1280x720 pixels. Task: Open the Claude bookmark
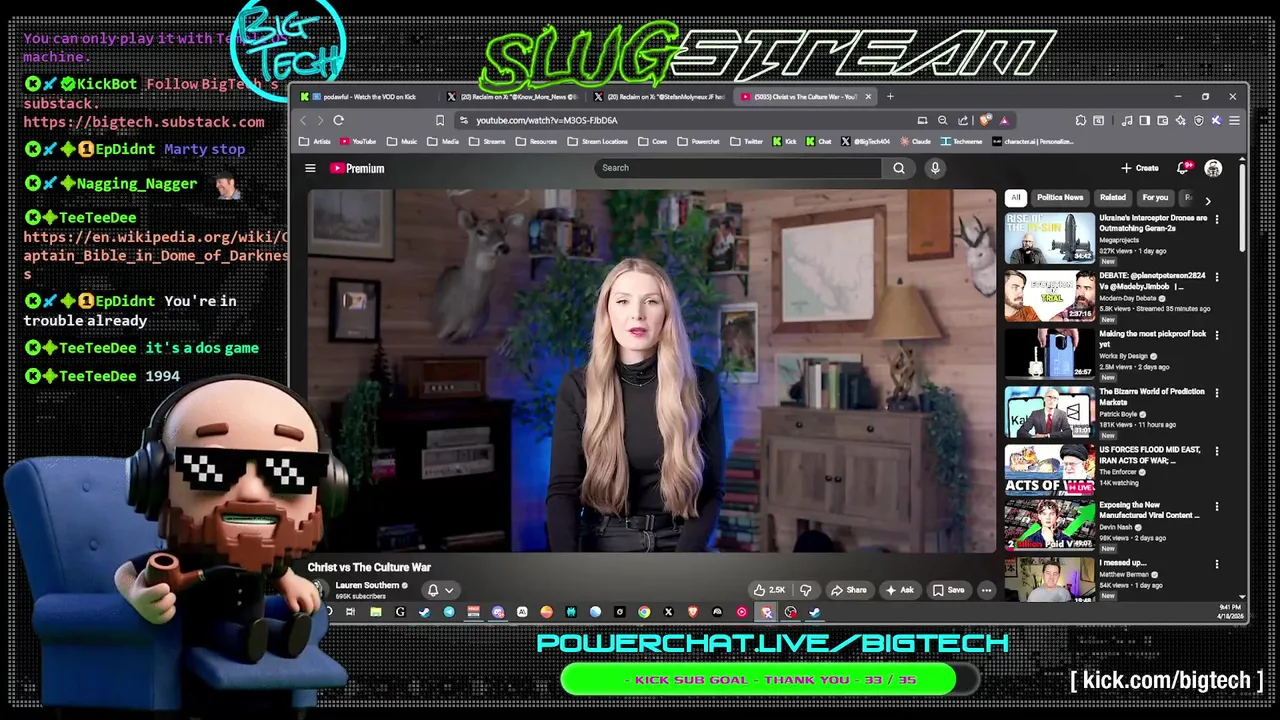pos(915,142)
